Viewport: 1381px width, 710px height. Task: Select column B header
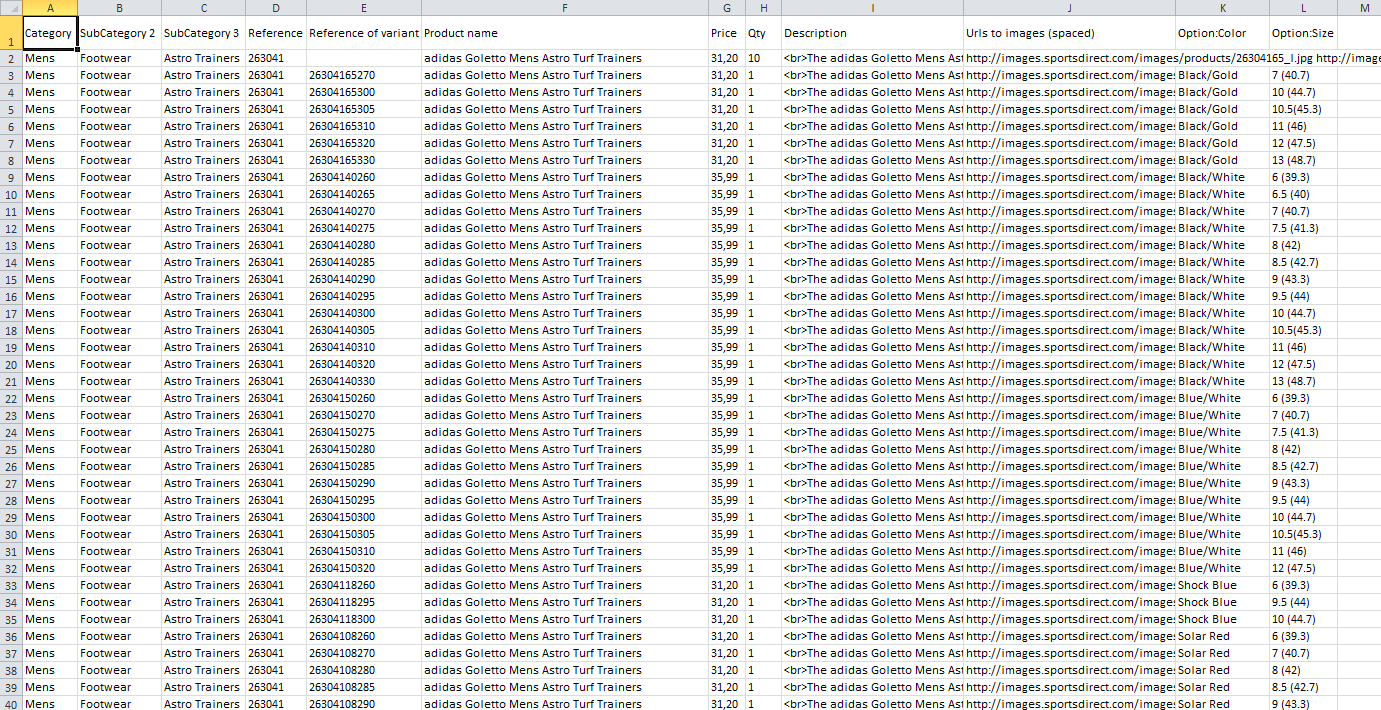(119, 8)
